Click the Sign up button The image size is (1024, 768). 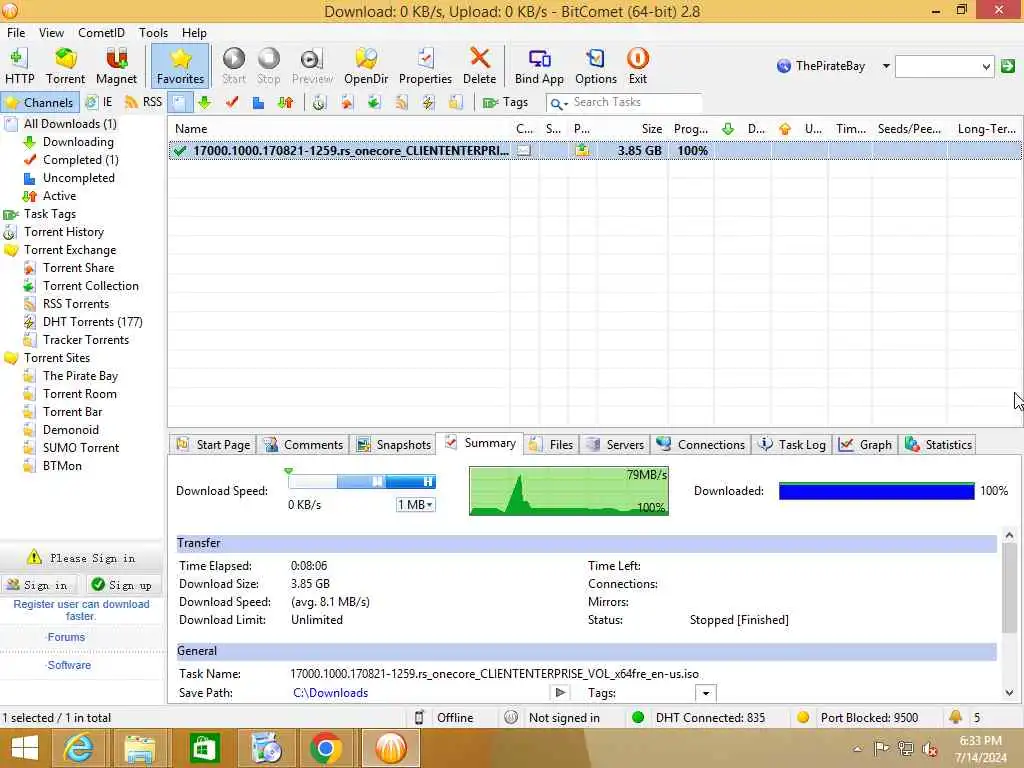(x=123, y=585)
